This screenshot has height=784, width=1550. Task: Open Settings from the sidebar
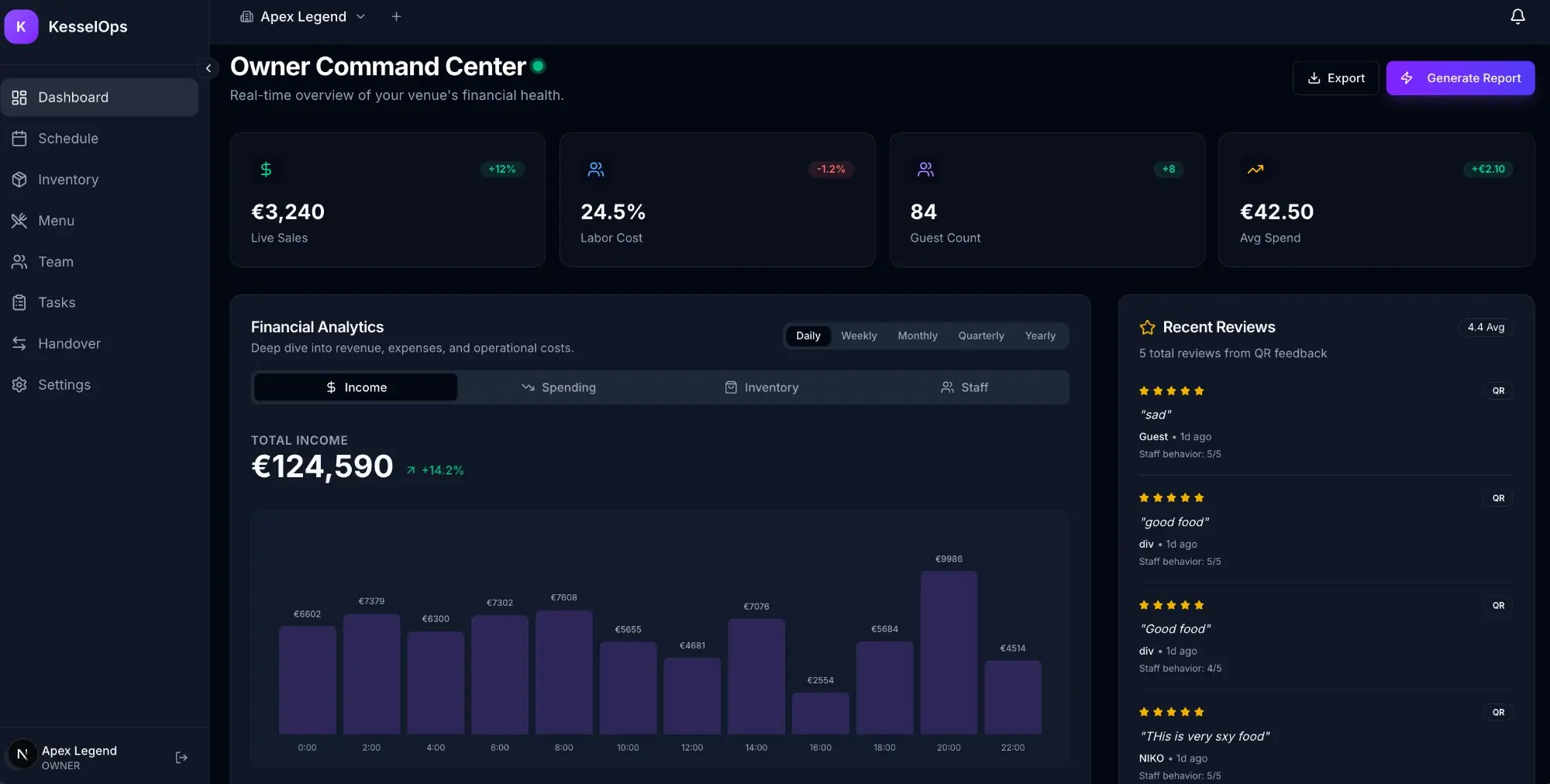pos(64,384)
